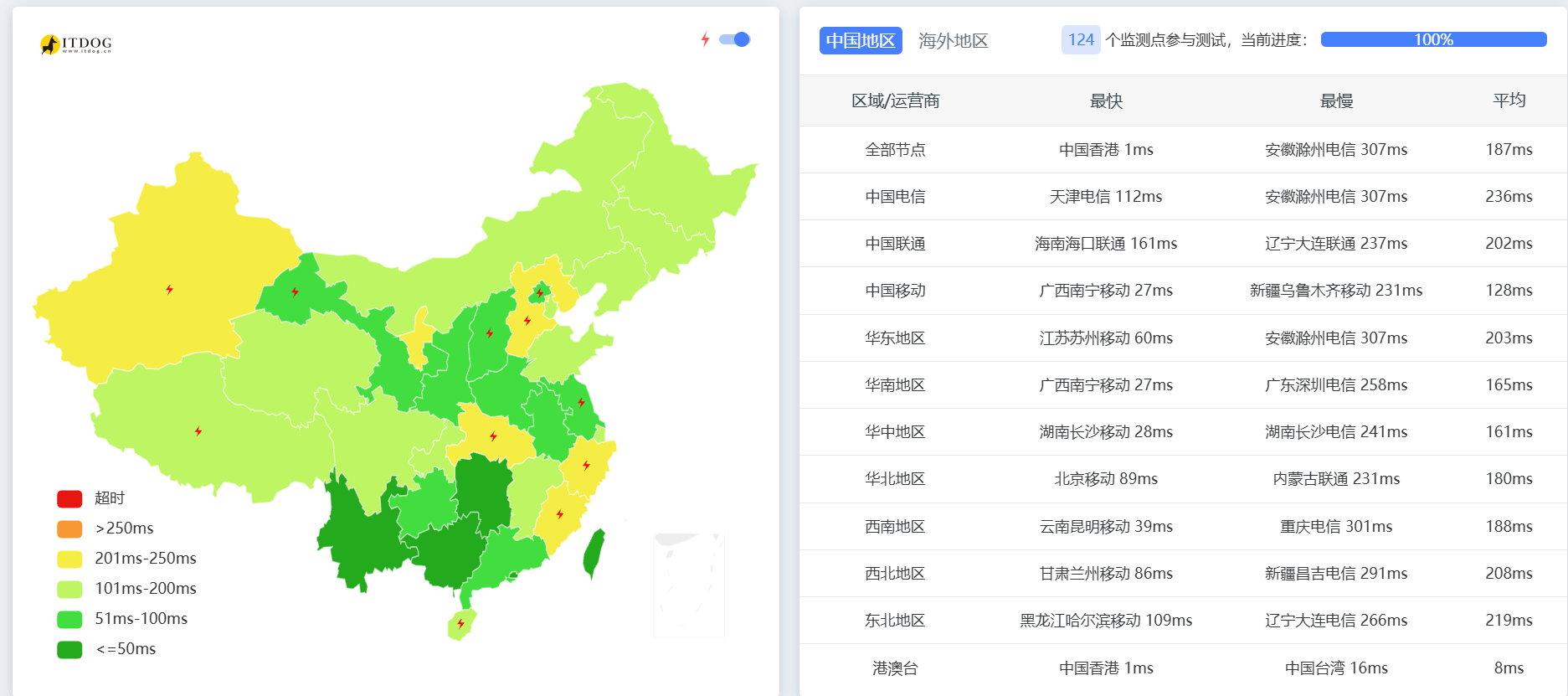This screenshot has width=1568, height=696.
Task: Click the 51ms-100ms green legend swatch
Action: click(x=69, y=619)
